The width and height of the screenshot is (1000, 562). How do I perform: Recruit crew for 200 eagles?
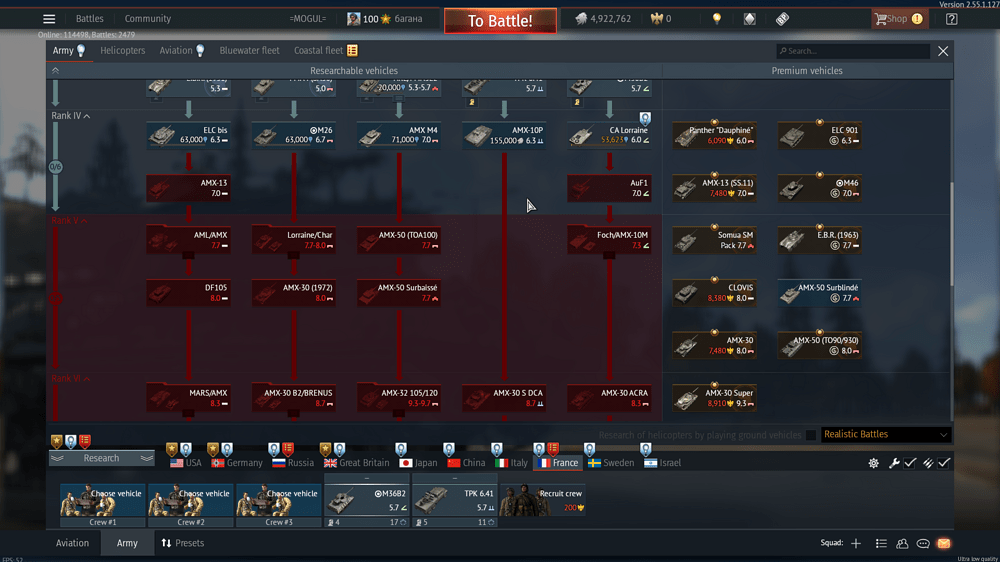[x=543, y=500]
